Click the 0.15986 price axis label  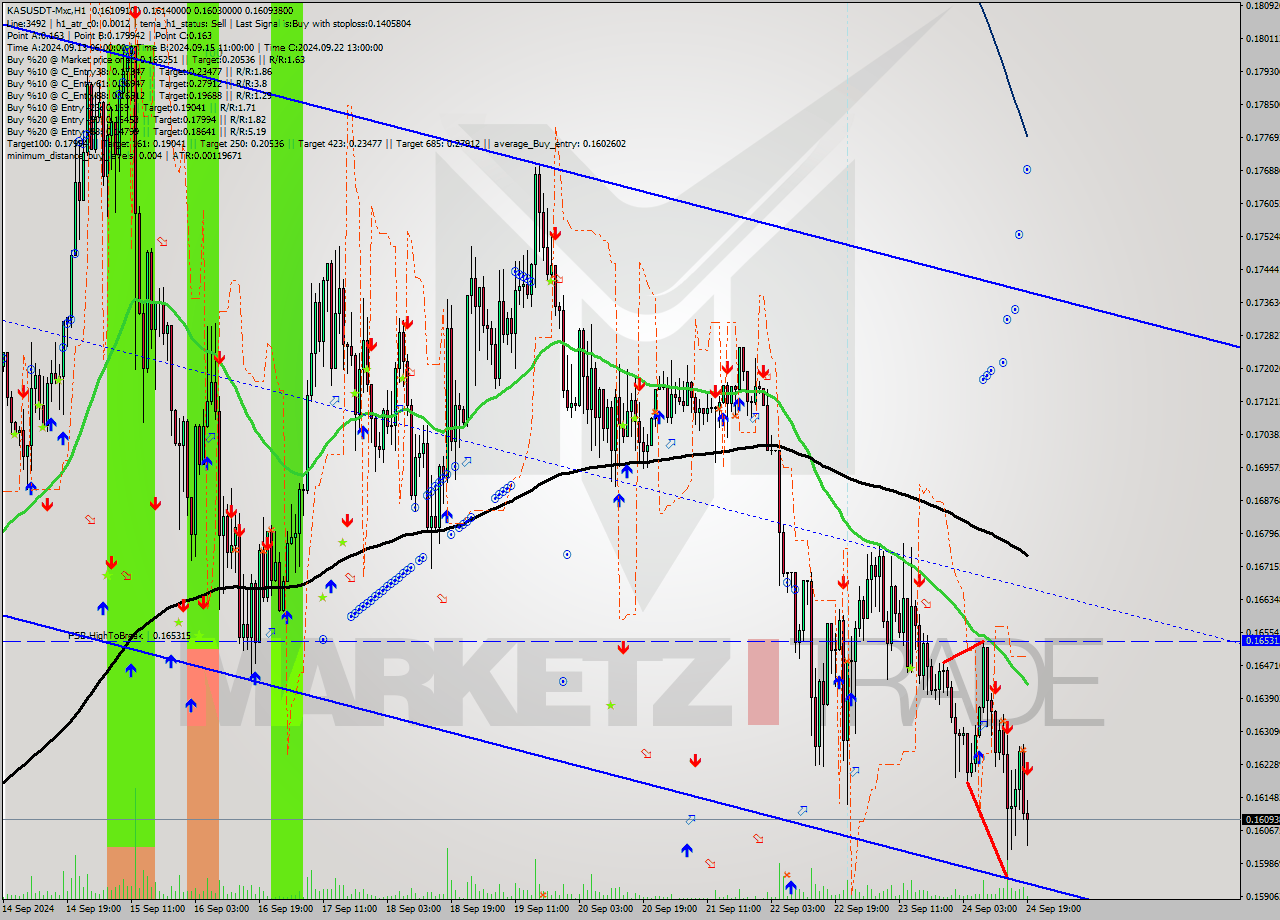point(1262,863)
